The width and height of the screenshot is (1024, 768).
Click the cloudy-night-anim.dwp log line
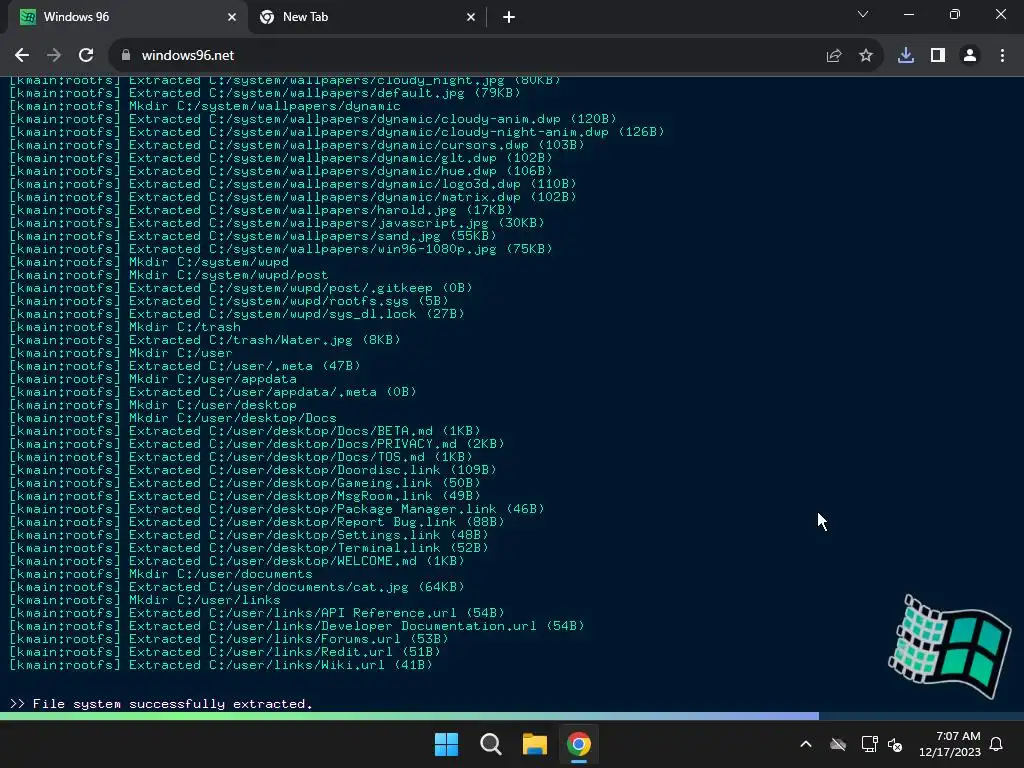point(337,132)
